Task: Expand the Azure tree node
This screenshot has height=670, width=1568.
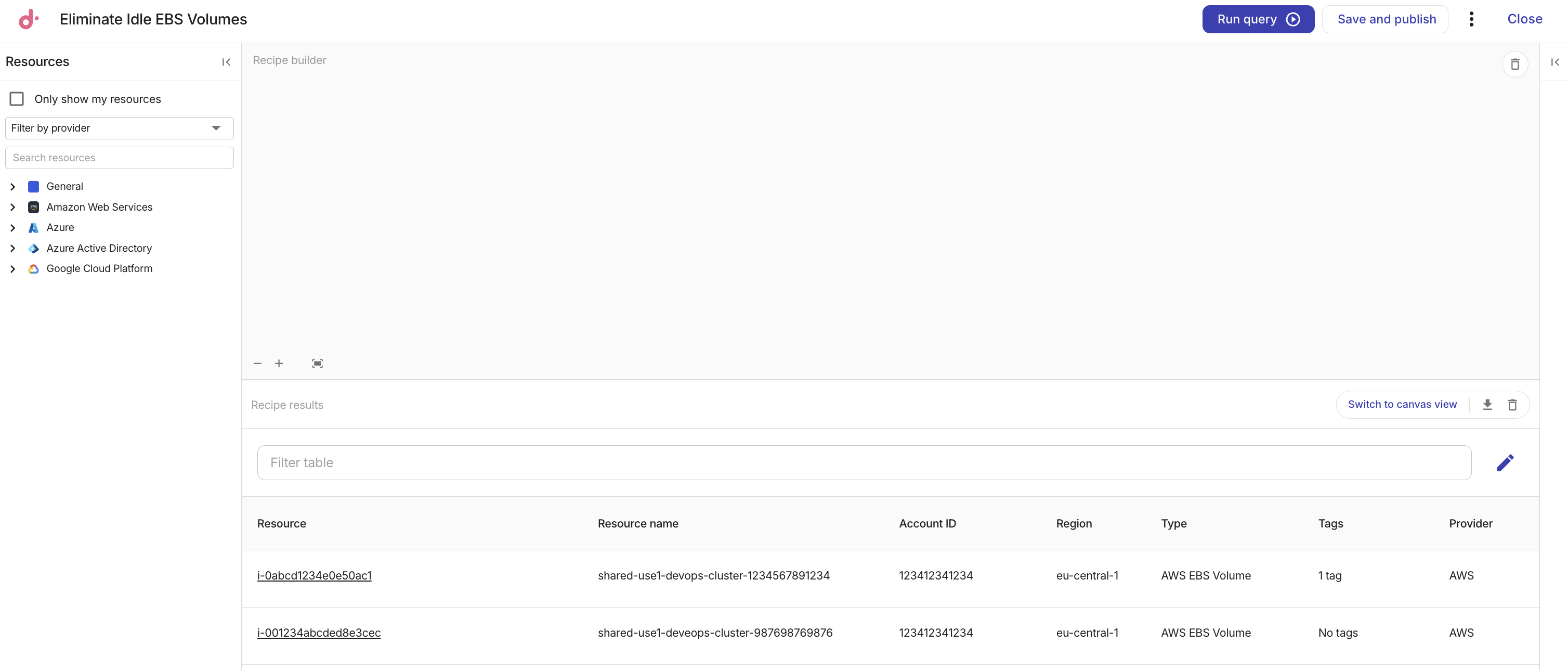Action: [x=13, y=228]
